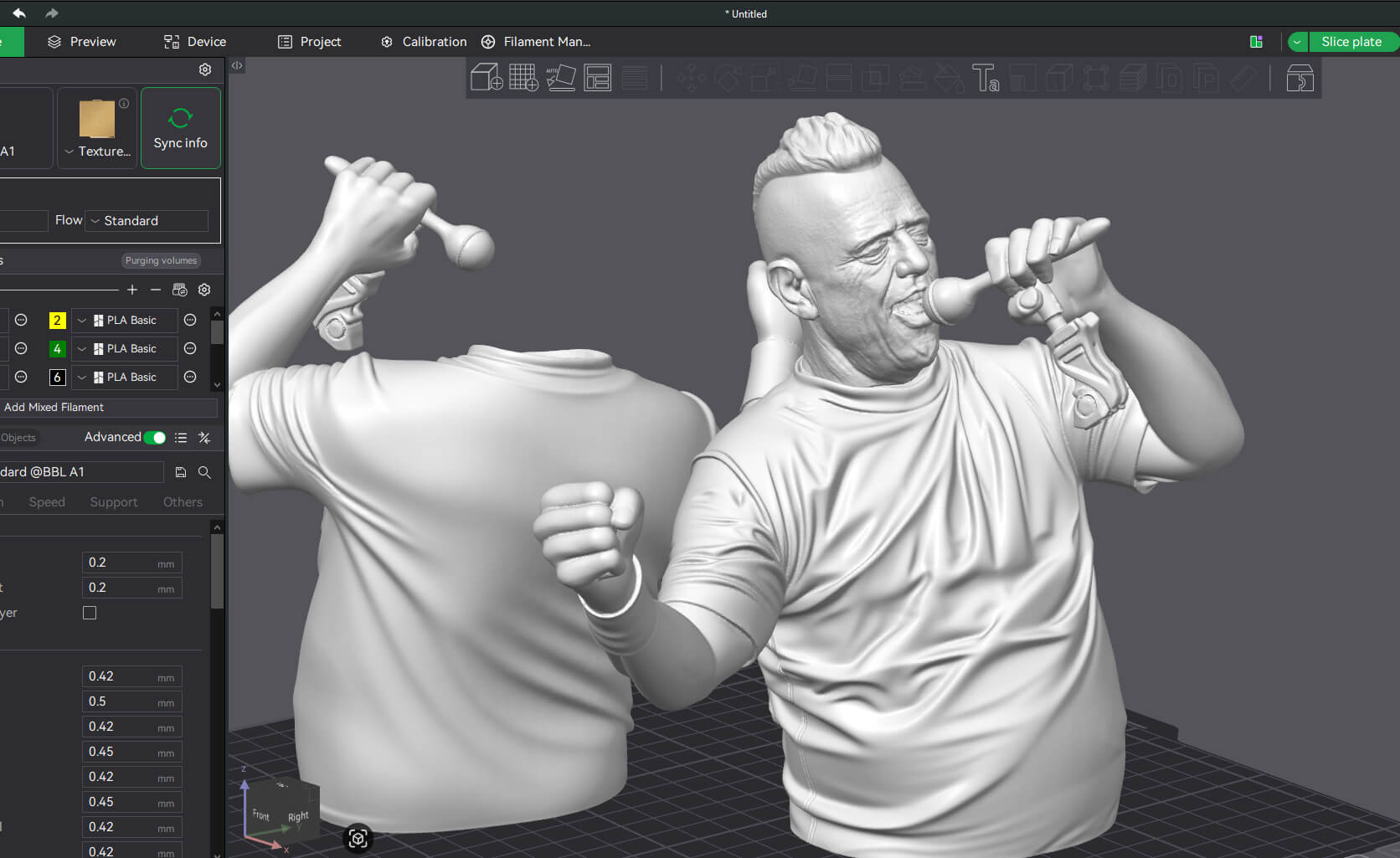Screen dimensions: 1400x858
Task: Open the Calibration tab
Action: tap(424, 42)
